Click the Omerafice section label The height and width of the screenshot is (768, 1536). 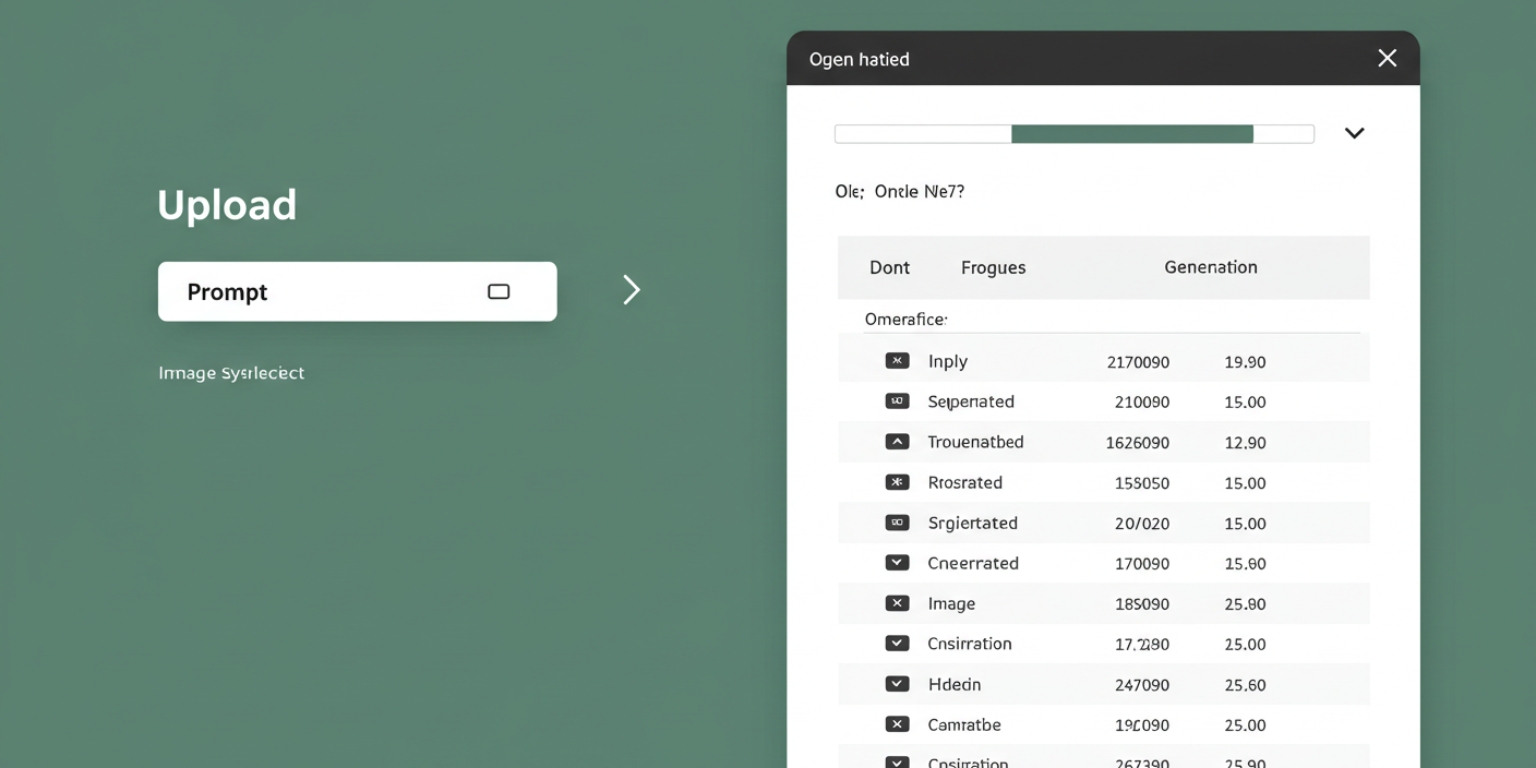(905, 319)
